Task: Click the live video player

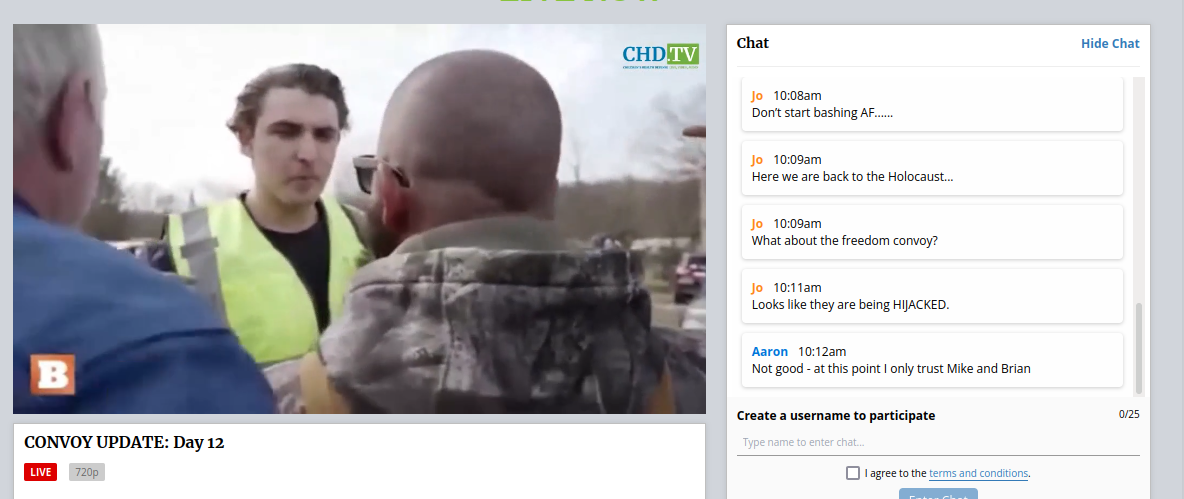Action: (x=359, y=219)
